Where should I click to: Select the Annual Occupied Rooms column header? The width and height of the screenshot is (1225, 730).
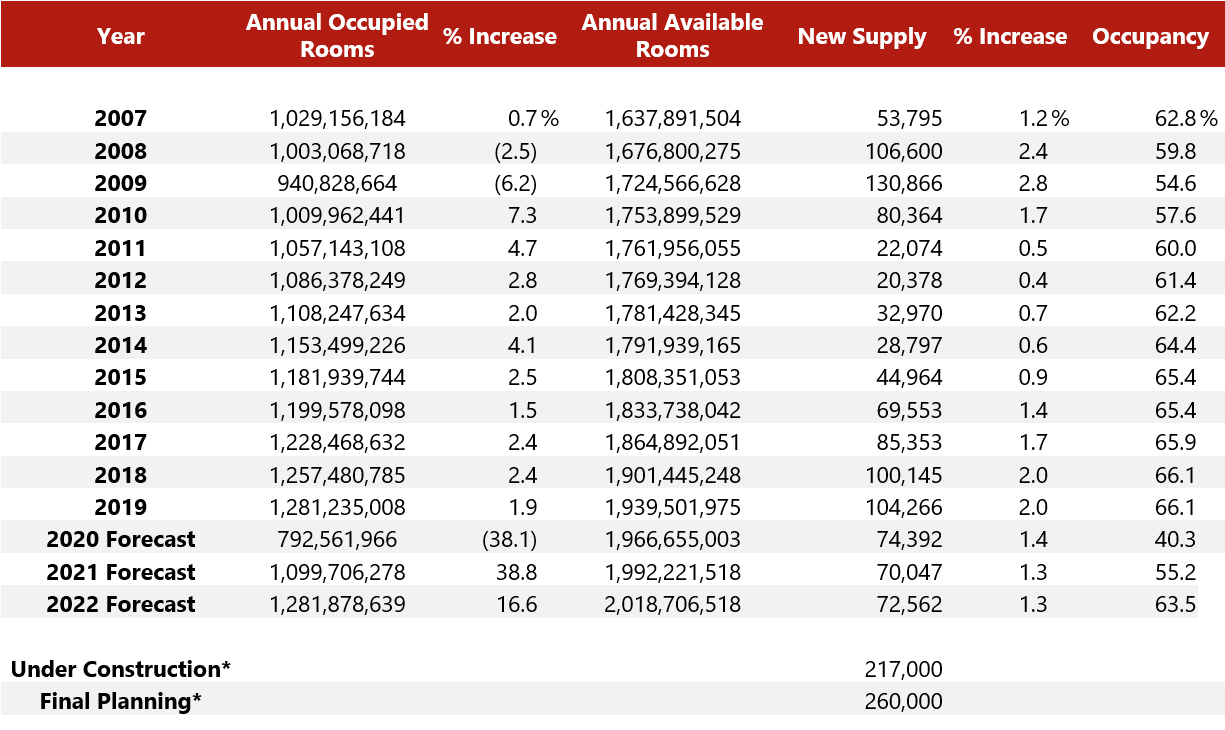point(337,36)
